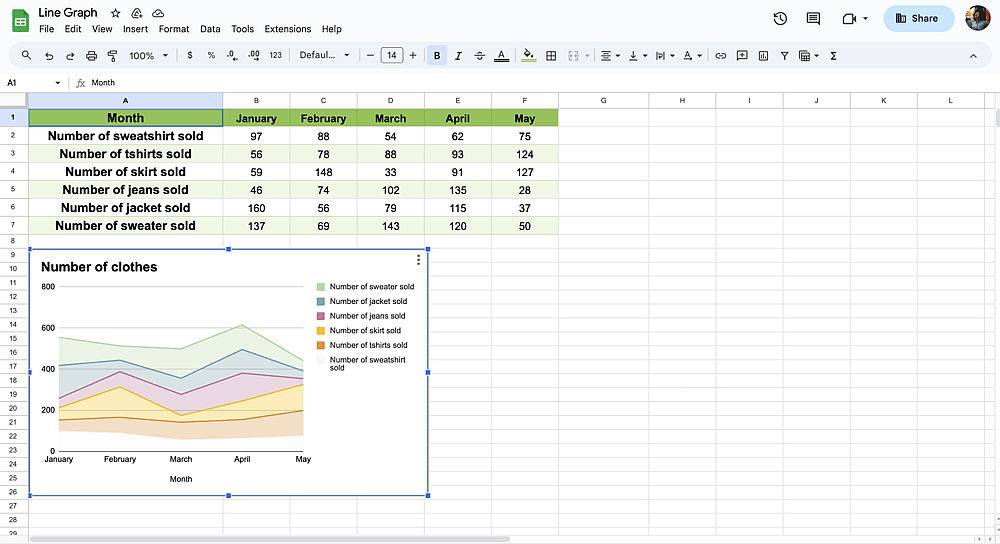Open the borders tool
The width and height of the screenshot is (1000, 544).
(551, 56)
